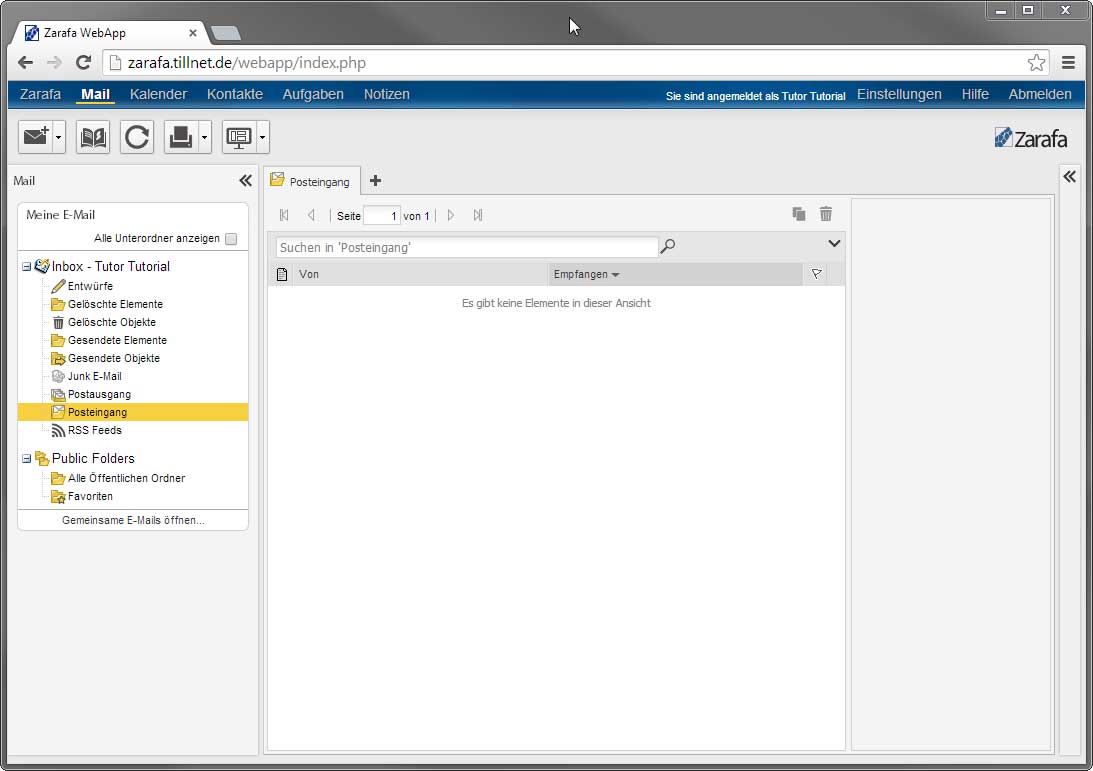Collapse the Public Folders tree
Image resolution: width=1093 pixels, height=771 pixels.
(x=26, y=459)
